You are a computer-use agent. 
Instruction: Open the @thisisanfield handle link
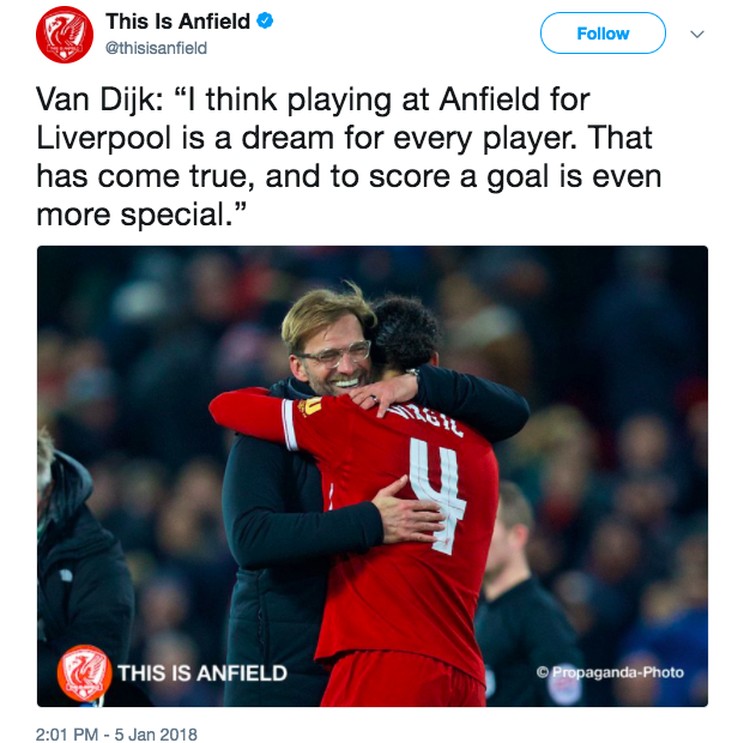156,48
